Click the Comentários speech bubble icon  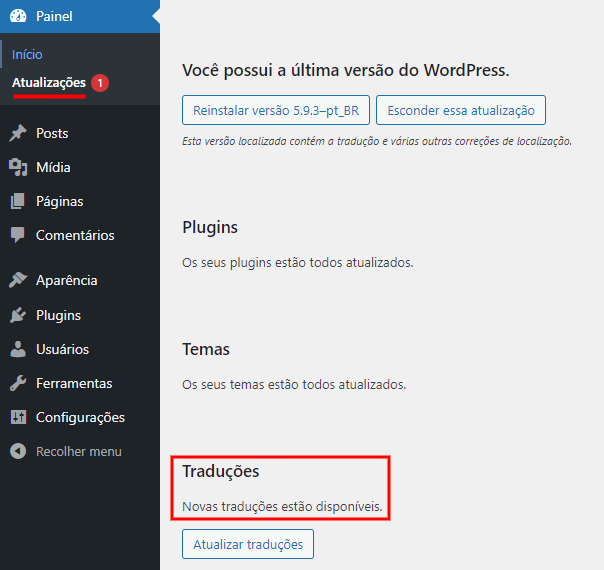pyautogui.click(x=18, y=235)
